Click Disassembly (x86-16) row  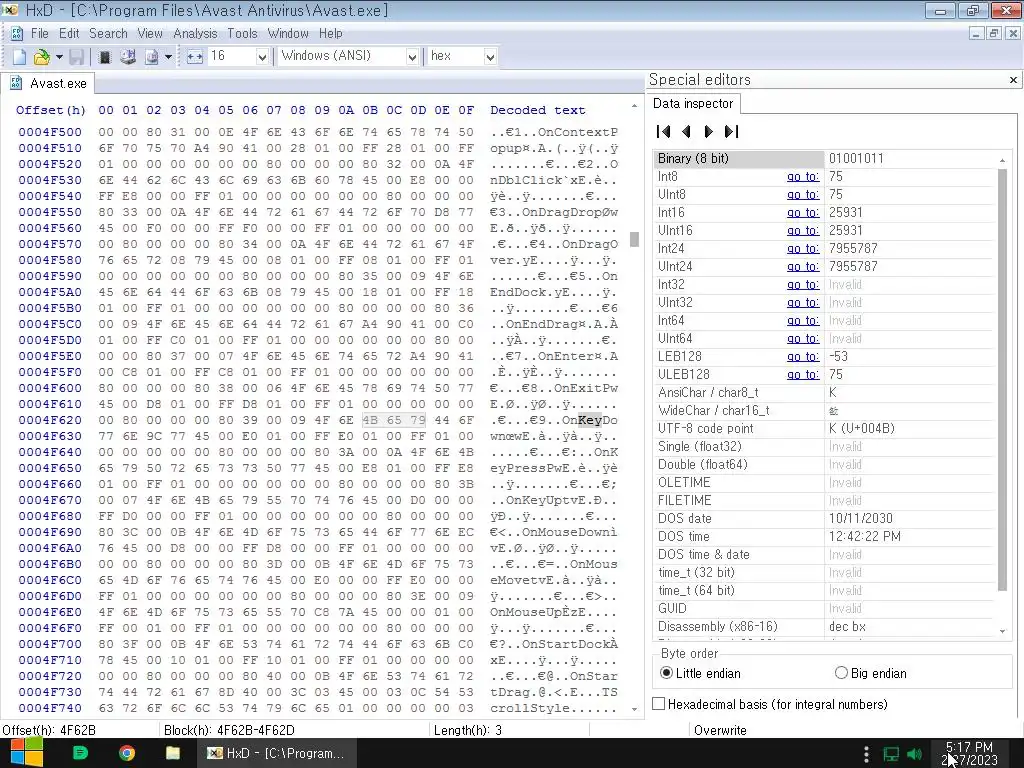point(825,626)
